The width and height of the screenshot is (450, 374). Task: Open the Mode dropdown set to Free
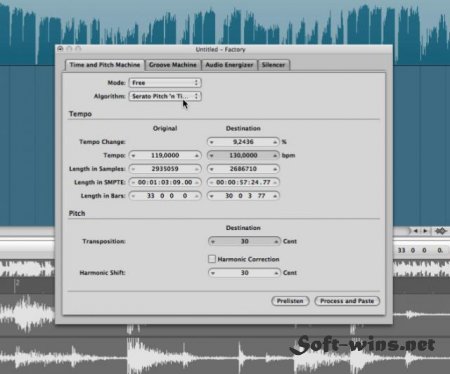point(165,83)
